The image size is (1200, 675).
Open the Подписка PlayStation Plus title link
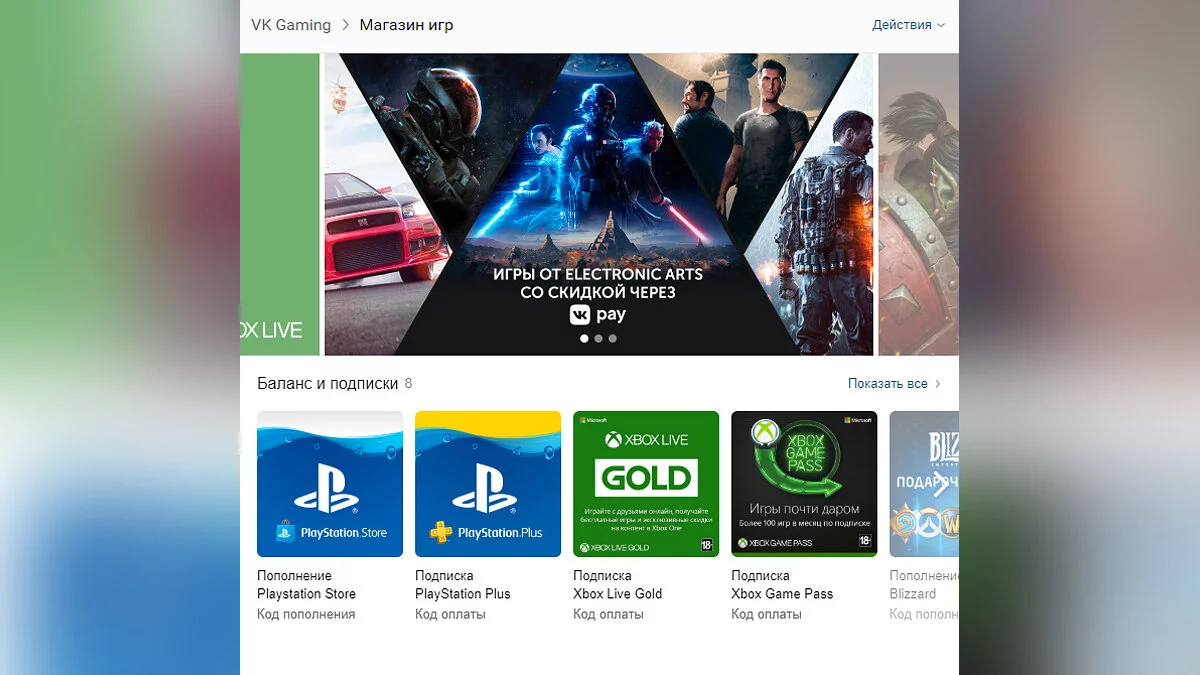click(x=463, y=585)
